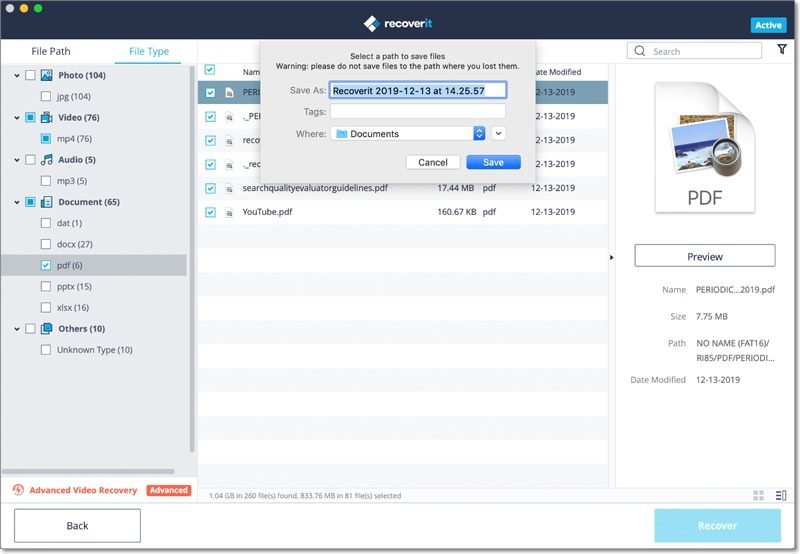Viewport: 800px width, 554px height.
Task: Click the Date Modified column header
Action: pos(557,72)
